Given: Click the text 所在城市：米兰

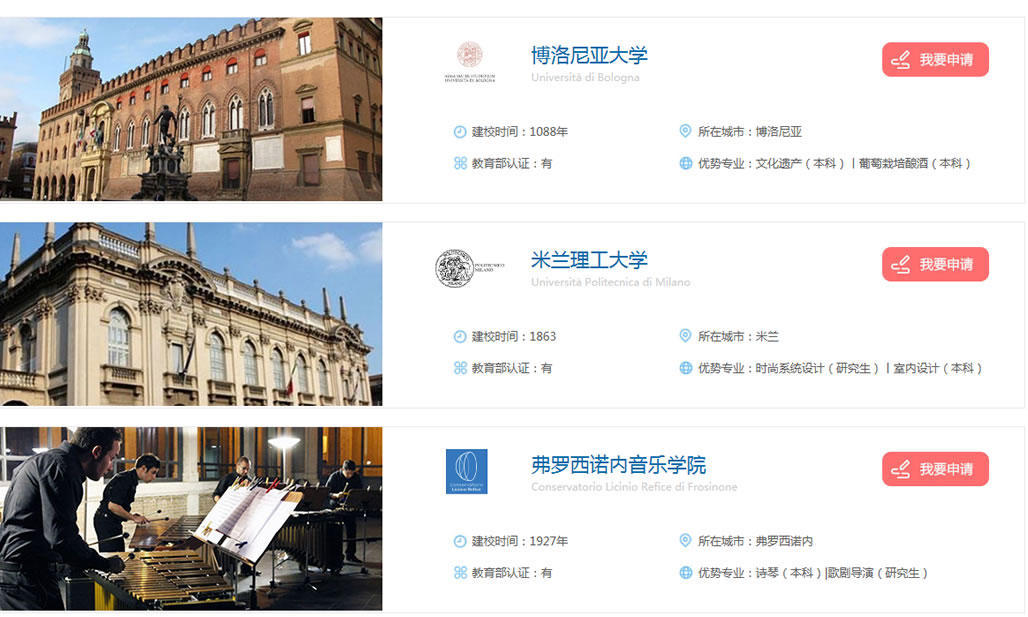Looking at the screenshot, I should click(738, 336).
